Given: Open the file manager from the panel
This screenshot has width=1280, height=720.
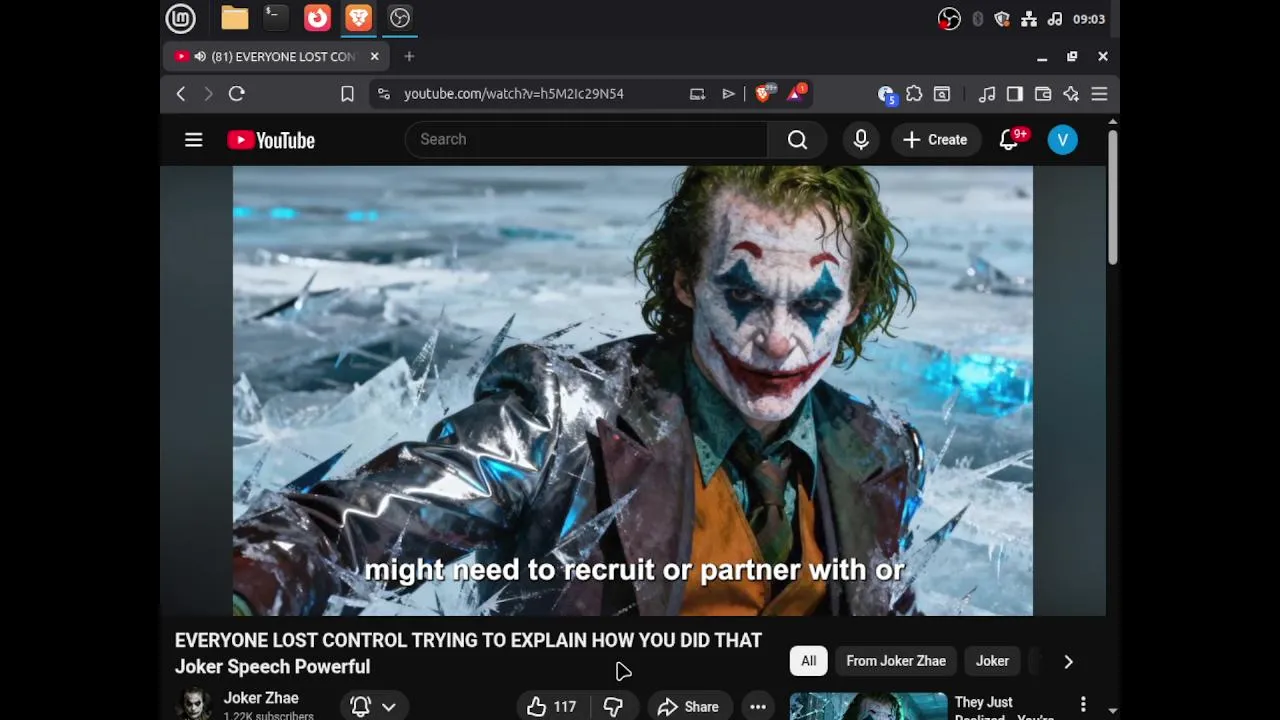Looking at the screenshot, I should tap(235, 18).
